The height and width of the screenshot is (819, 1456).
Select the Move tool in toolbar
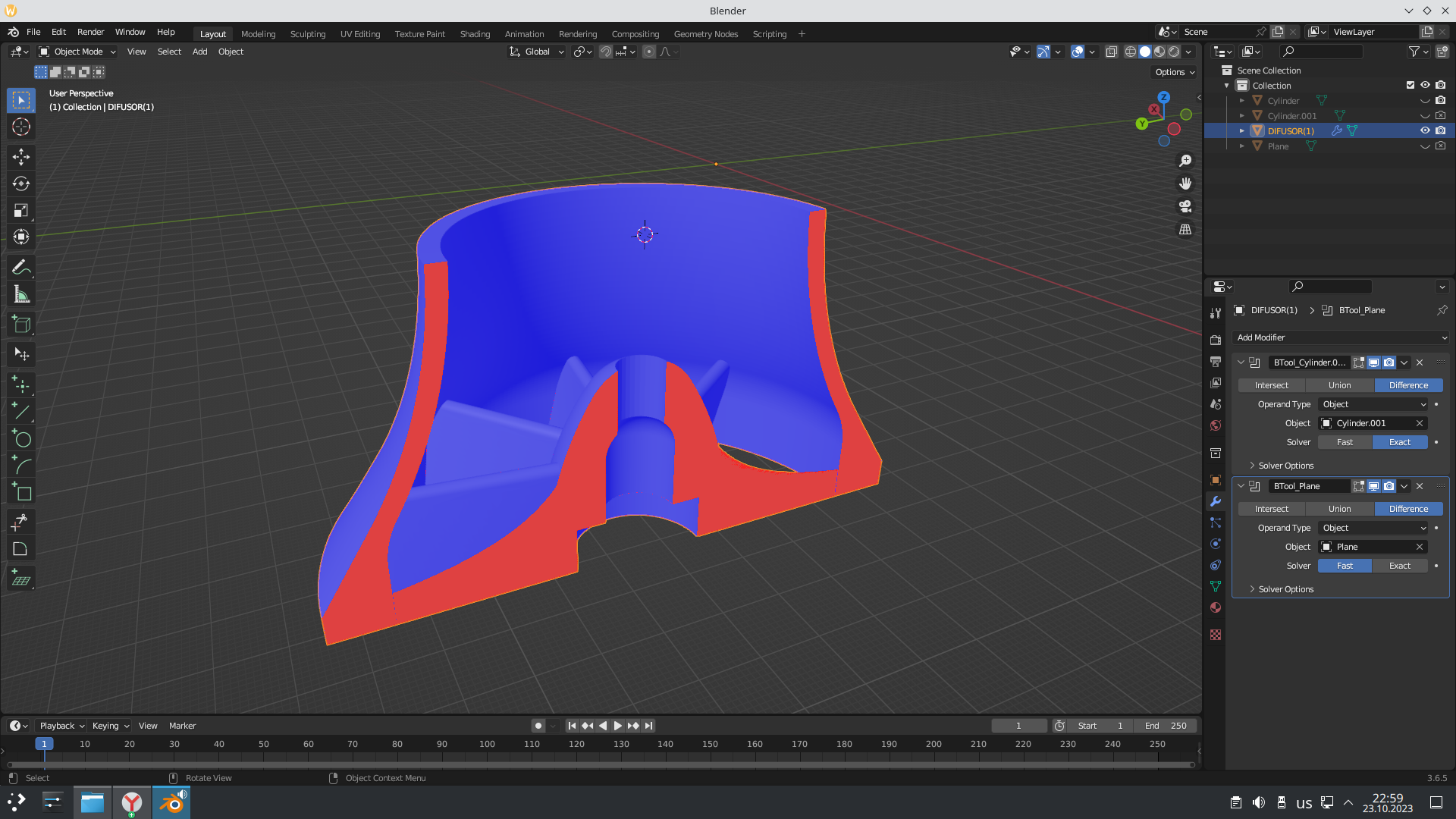click(x=21, y=157)
